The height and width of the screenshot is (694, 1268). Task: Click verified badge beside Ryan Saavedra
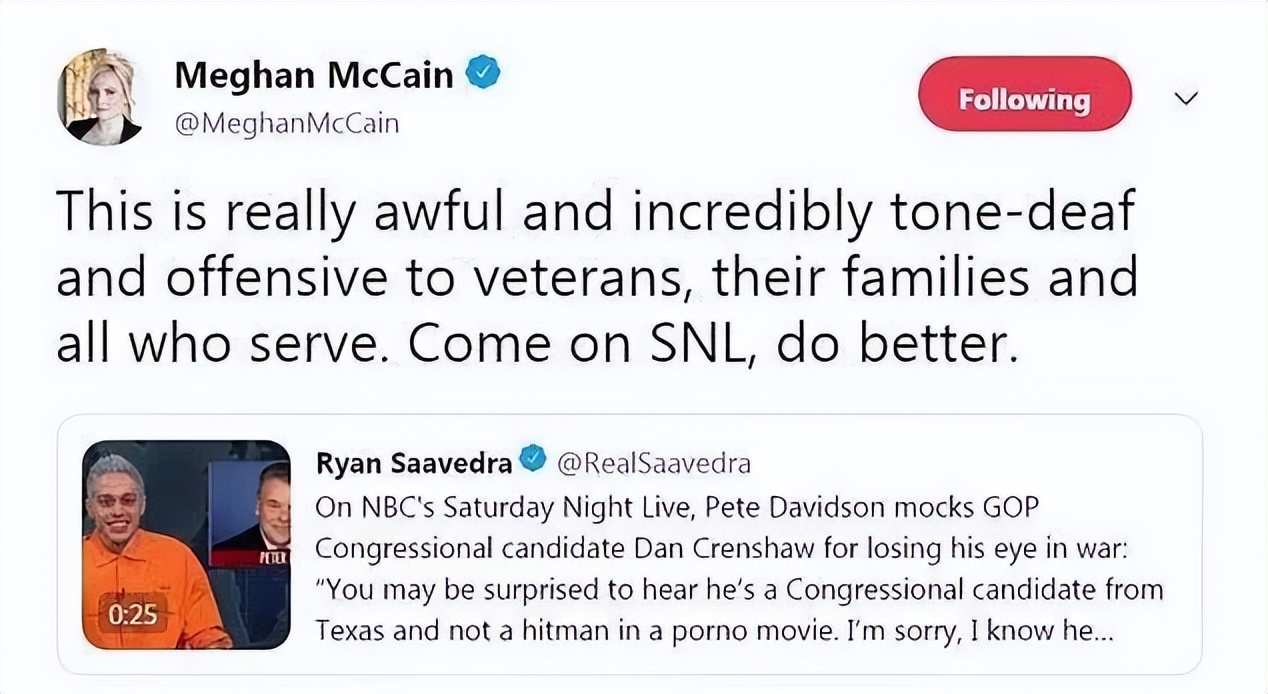(x=534, y=462)
